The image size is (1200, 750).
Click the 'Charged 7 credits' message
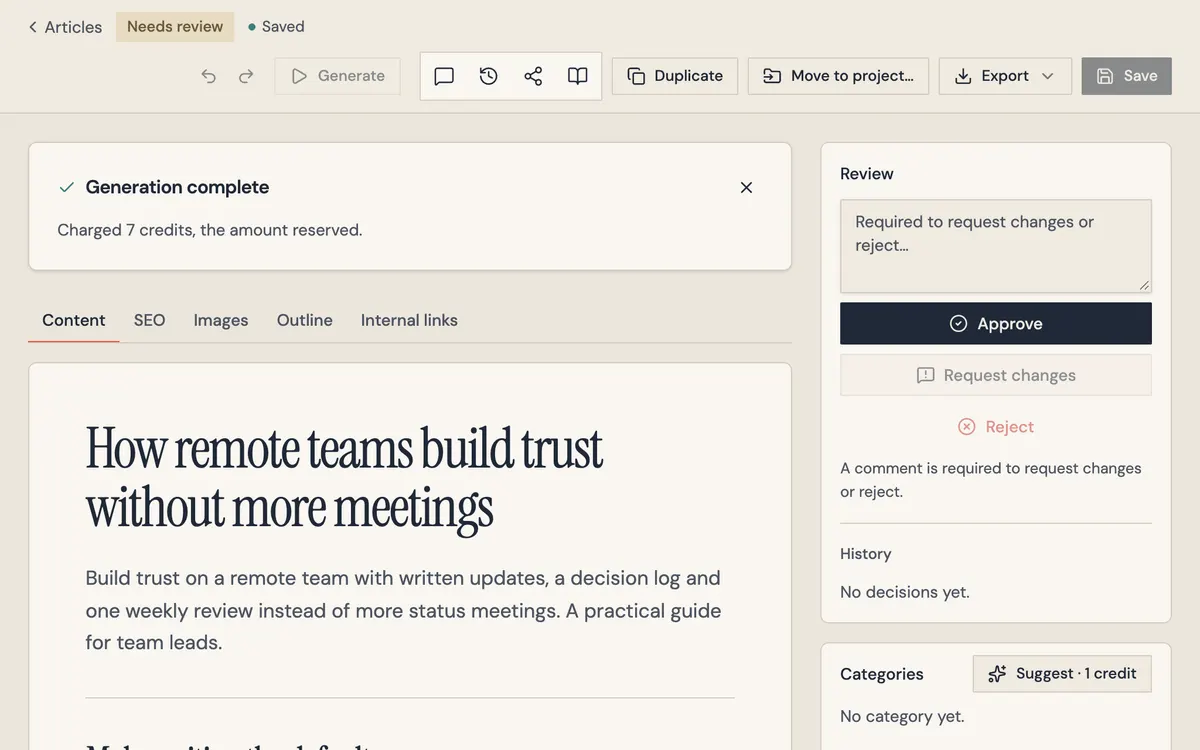coord(210,230)
